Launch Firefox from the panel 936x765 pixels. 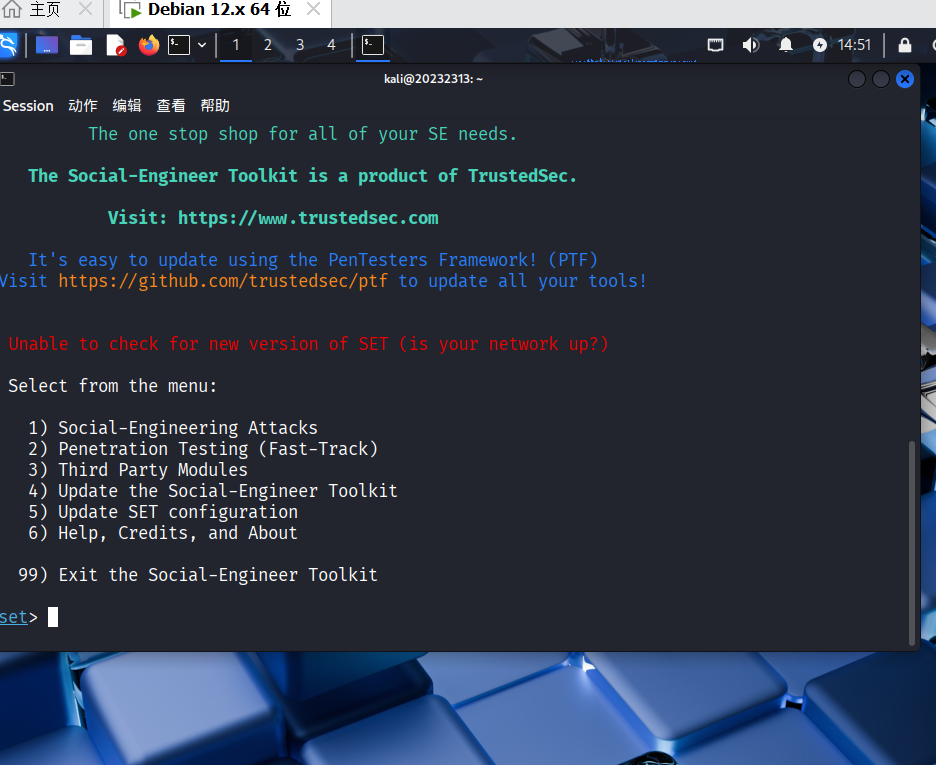click(x=149, y=45)
